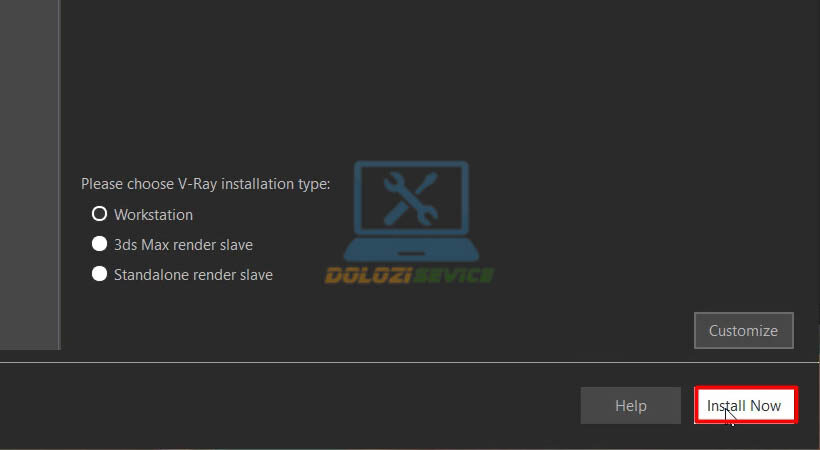The image size is (820, 450).
Task: Click the 3ds Max render slave label
Action: click(183, 244)
